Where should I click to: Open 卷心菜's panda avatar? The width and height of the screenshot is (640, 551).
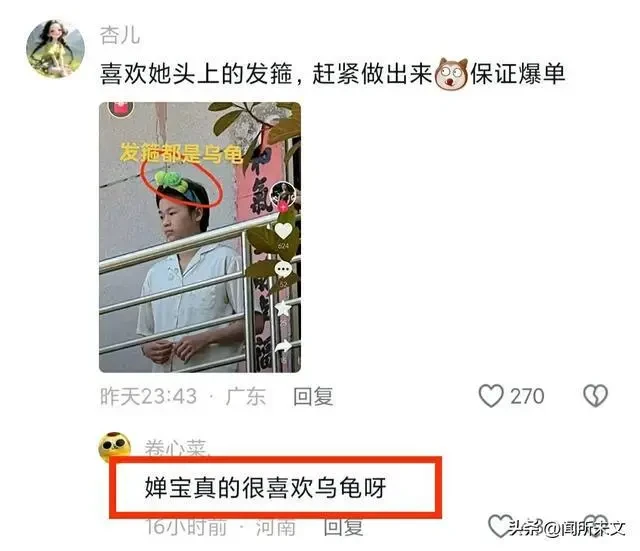[115, 447]
